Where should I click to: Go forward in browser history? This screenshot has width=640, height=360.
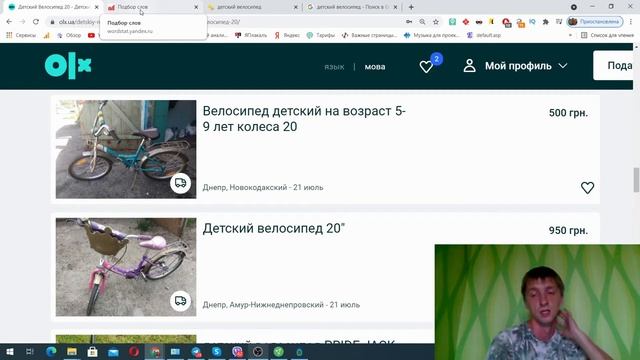(x=22, y=22)
